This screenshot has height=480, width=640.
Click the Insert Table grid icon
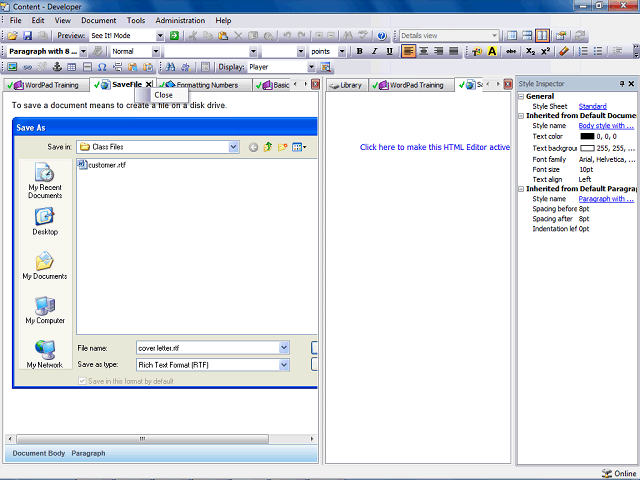(72, 67)
